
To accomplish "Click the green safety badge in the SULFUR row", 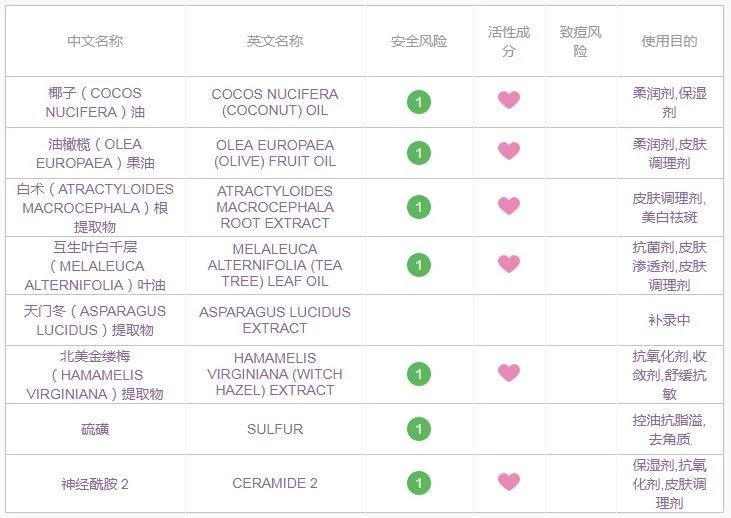I will [419, 429].
